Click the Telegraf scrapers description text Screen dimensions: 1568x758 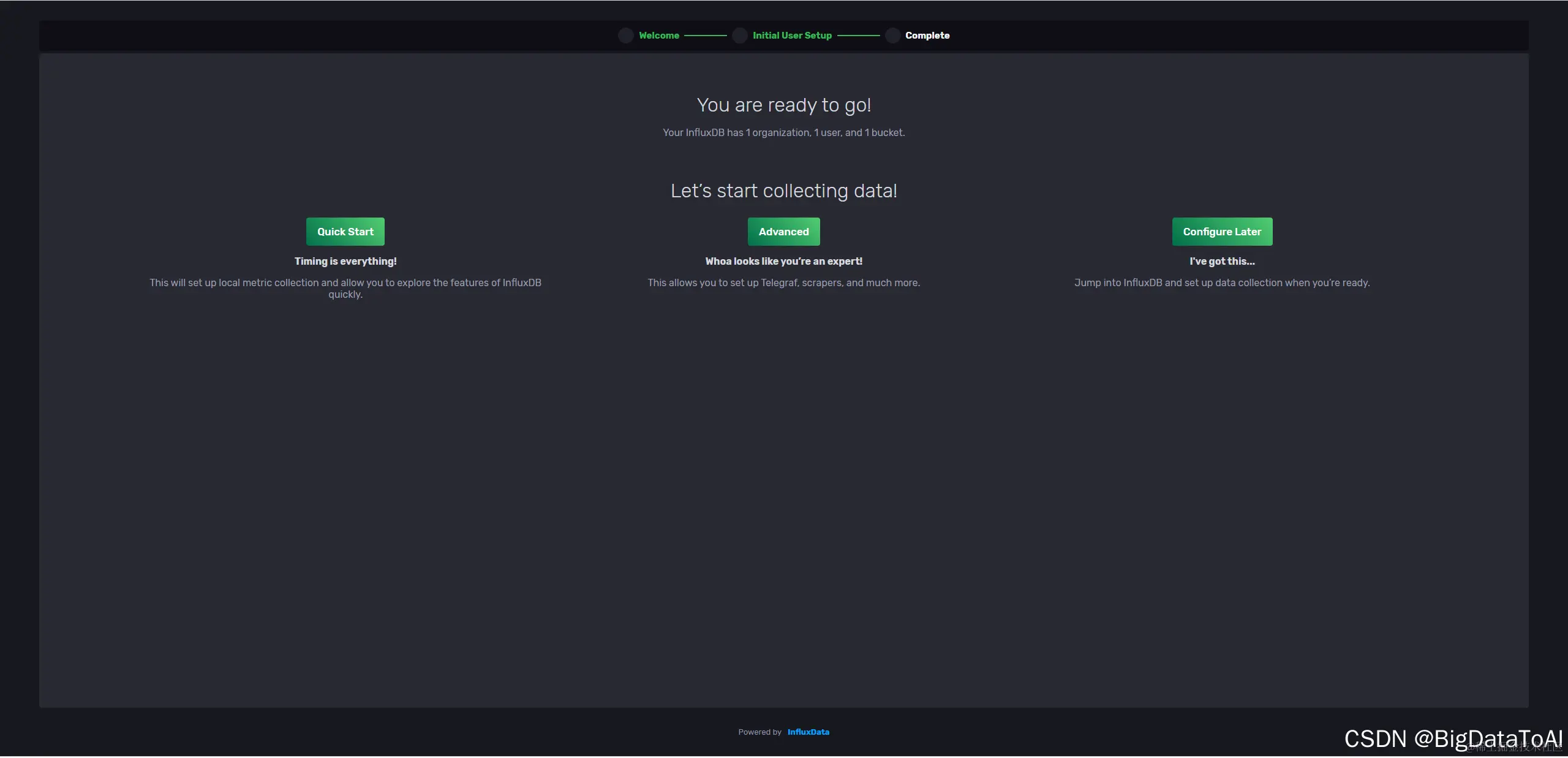[783, 282]
